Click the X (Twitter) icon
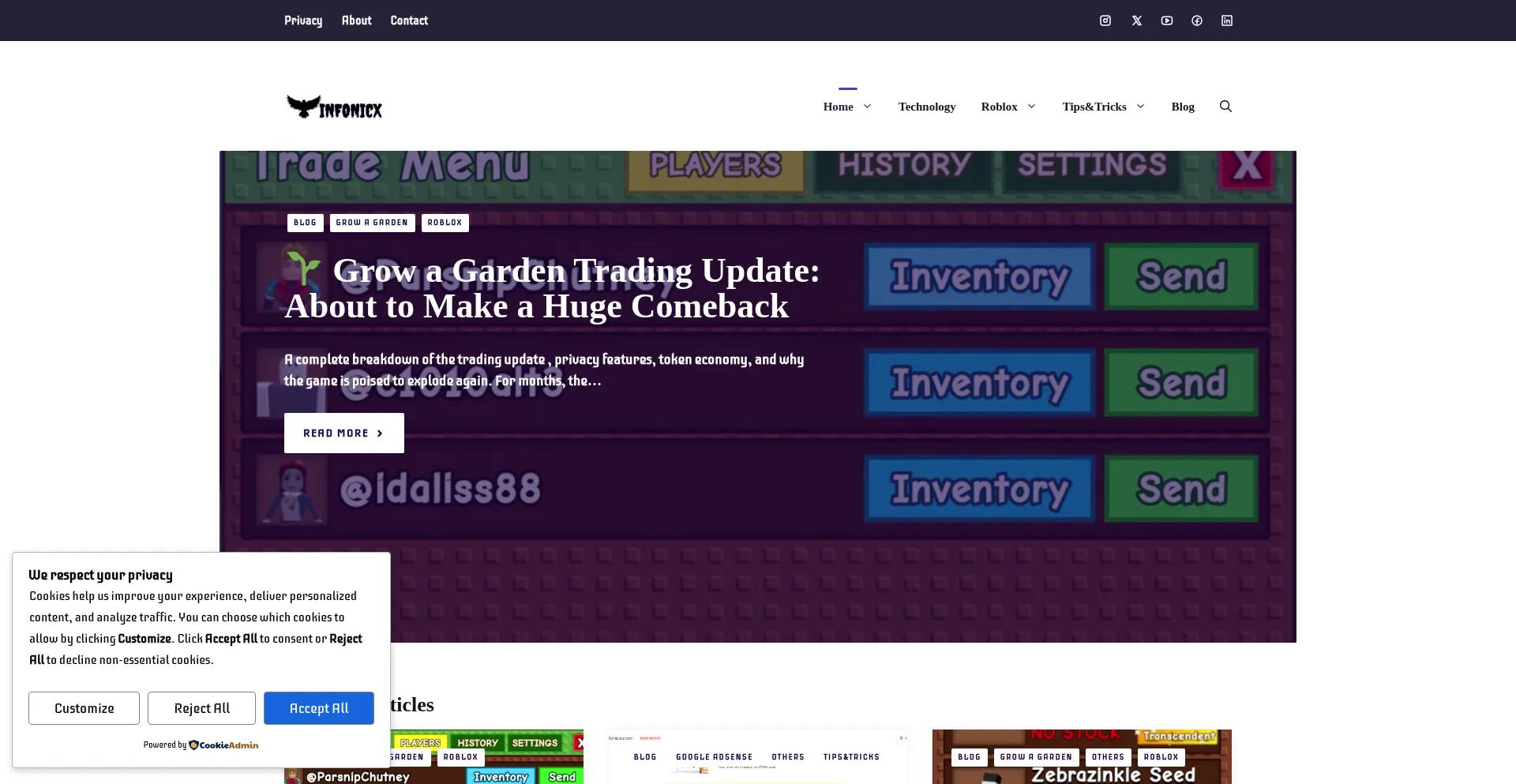 click(x=1136, y=21)
